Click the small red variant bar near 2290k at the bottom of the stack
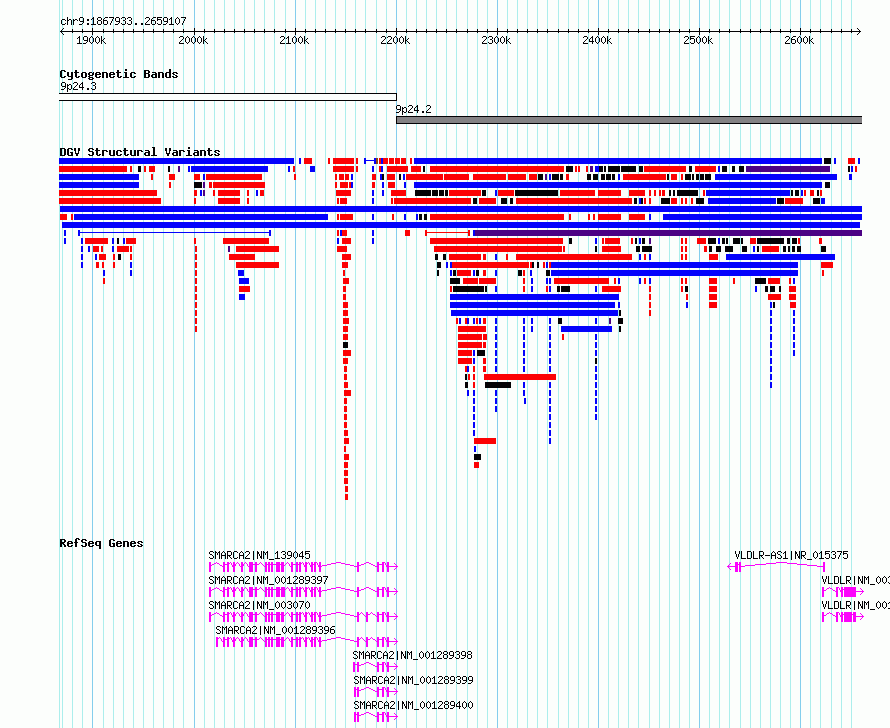The width and height of the screenshot is (890, 728). [x=477, y=465]
